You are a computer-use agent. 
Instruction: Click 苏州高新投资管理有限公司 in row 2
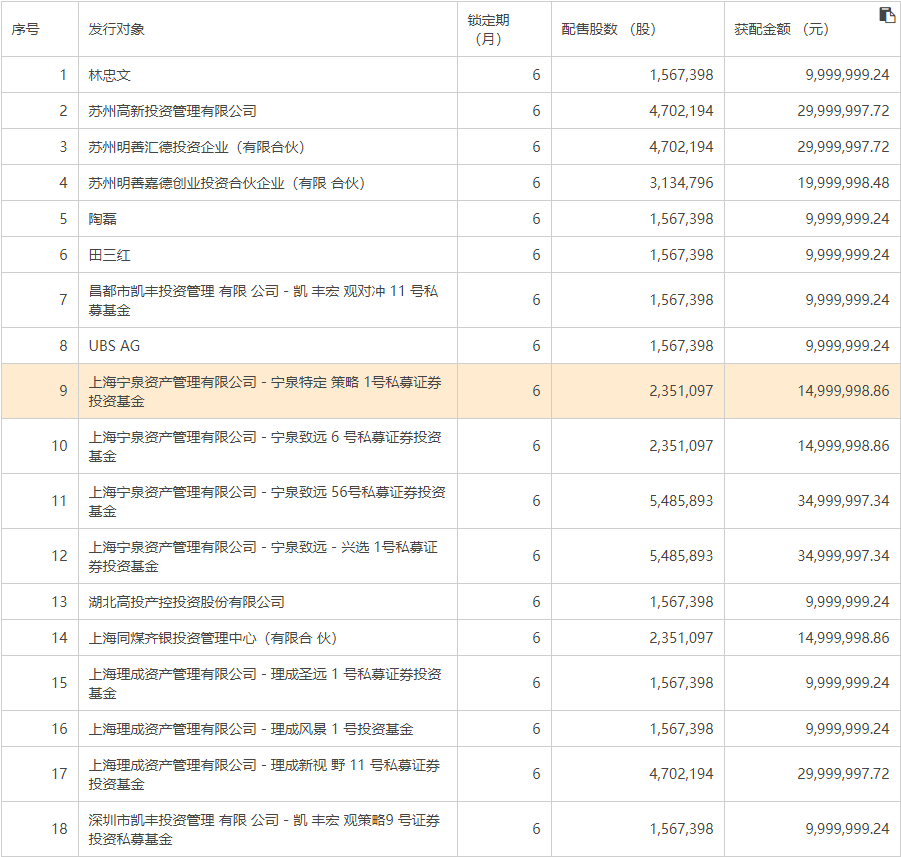pos(172,111)
